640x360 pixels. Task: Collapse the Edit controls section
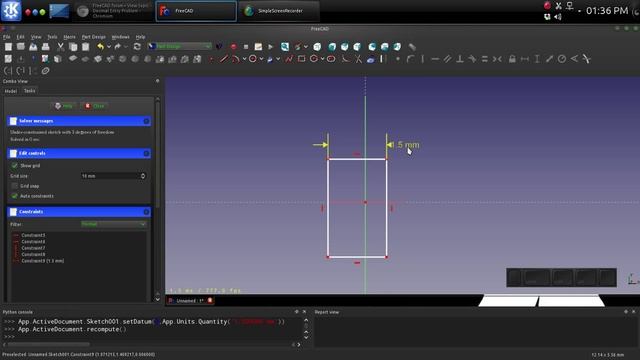(146, 153)
